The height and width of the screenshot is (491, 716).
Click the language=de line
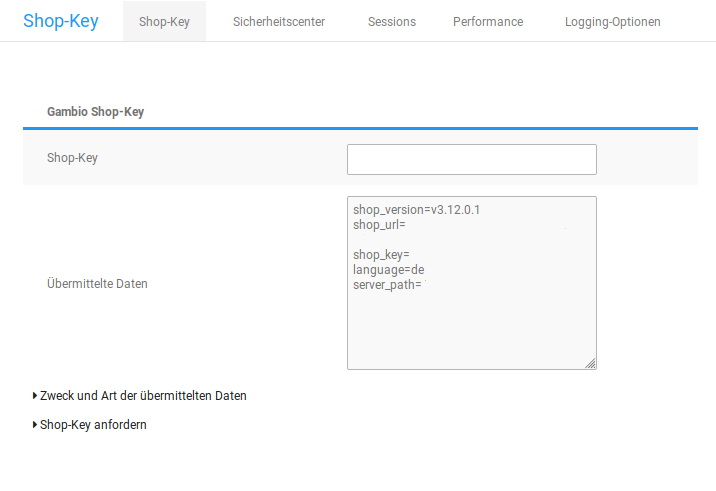point(389,270)
